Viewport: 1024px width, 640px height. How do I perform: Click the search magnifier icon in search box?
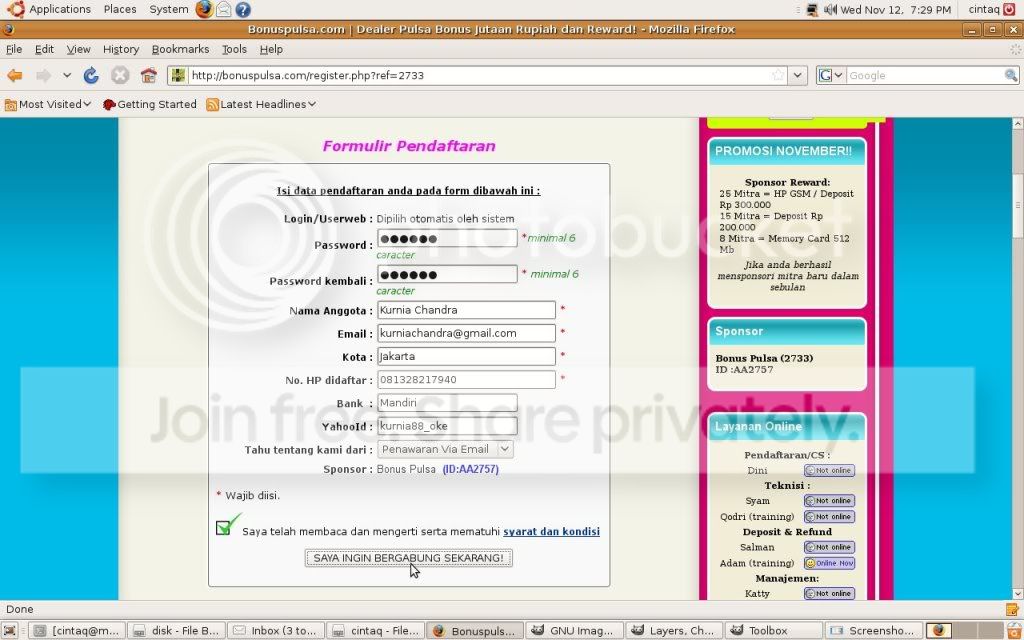click(1011, 75)
